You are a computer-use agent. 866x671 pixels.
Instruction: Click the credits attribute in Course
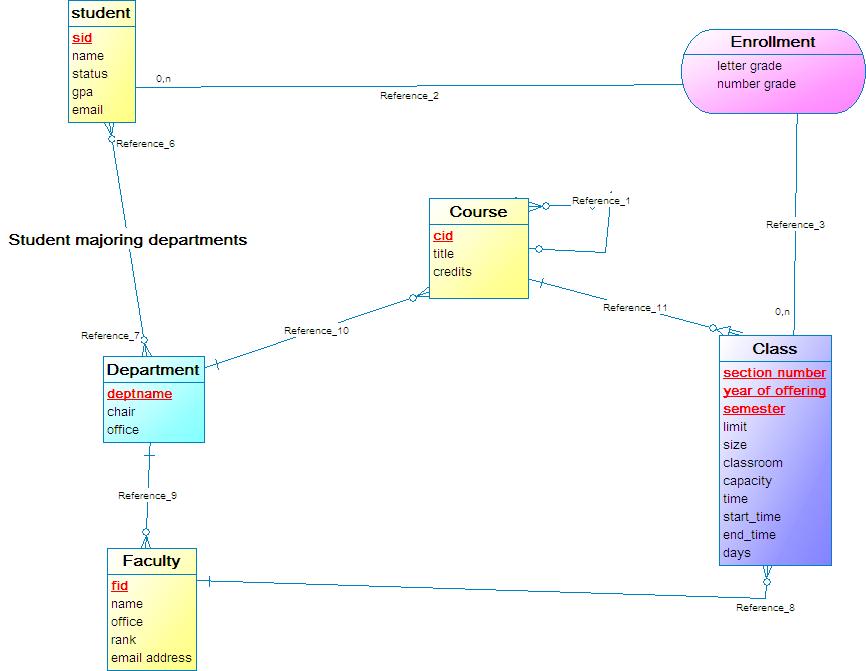coord(452,272)
